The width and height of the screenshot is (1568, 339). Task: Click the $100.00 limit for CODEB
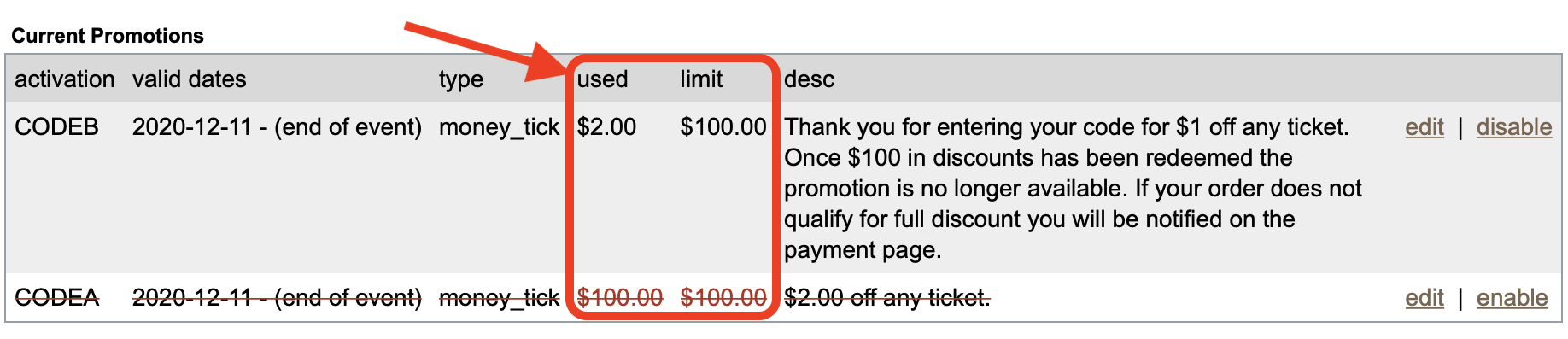[723, 127]
